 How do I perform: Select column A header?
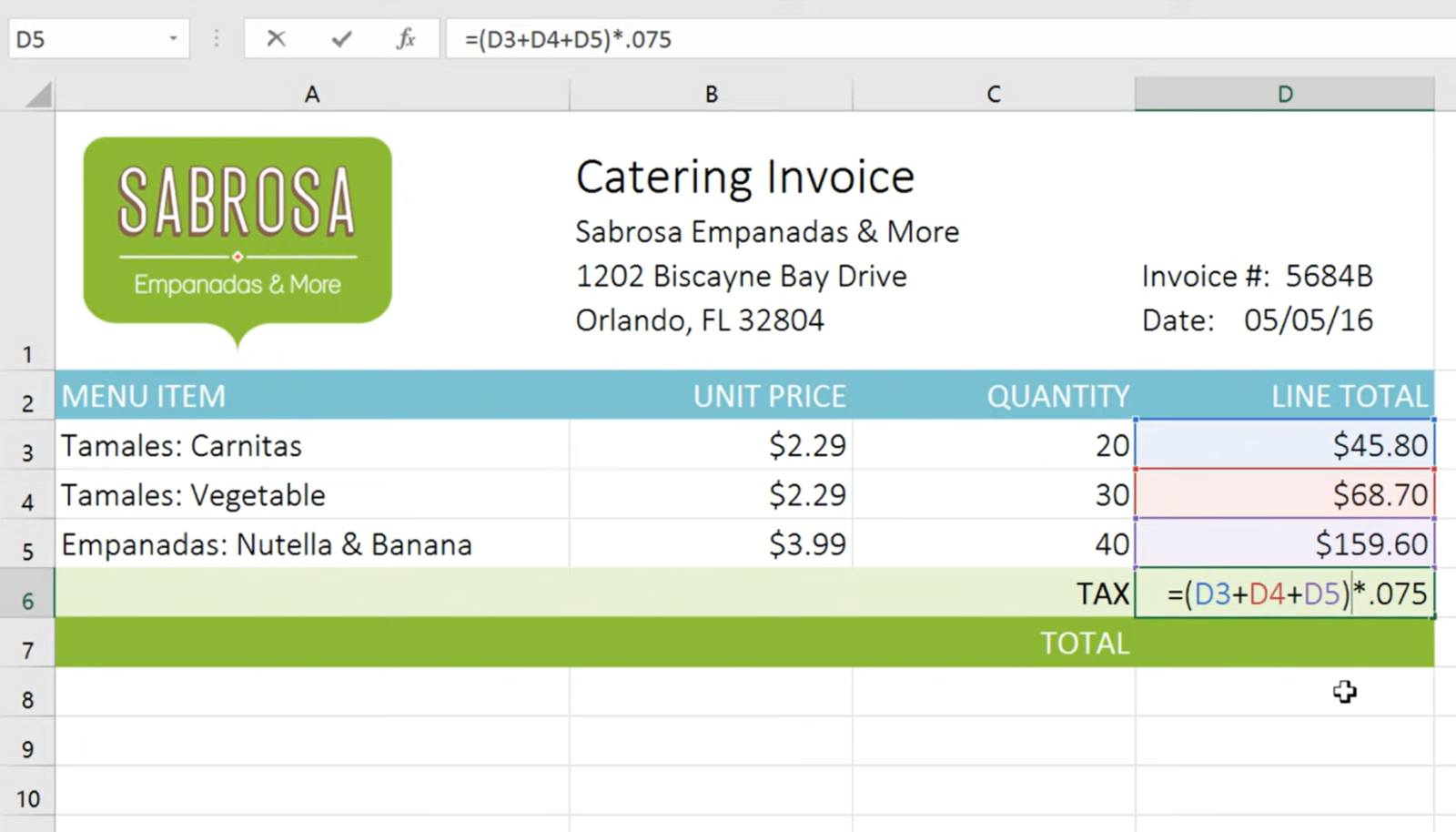[x=311, y=95]
